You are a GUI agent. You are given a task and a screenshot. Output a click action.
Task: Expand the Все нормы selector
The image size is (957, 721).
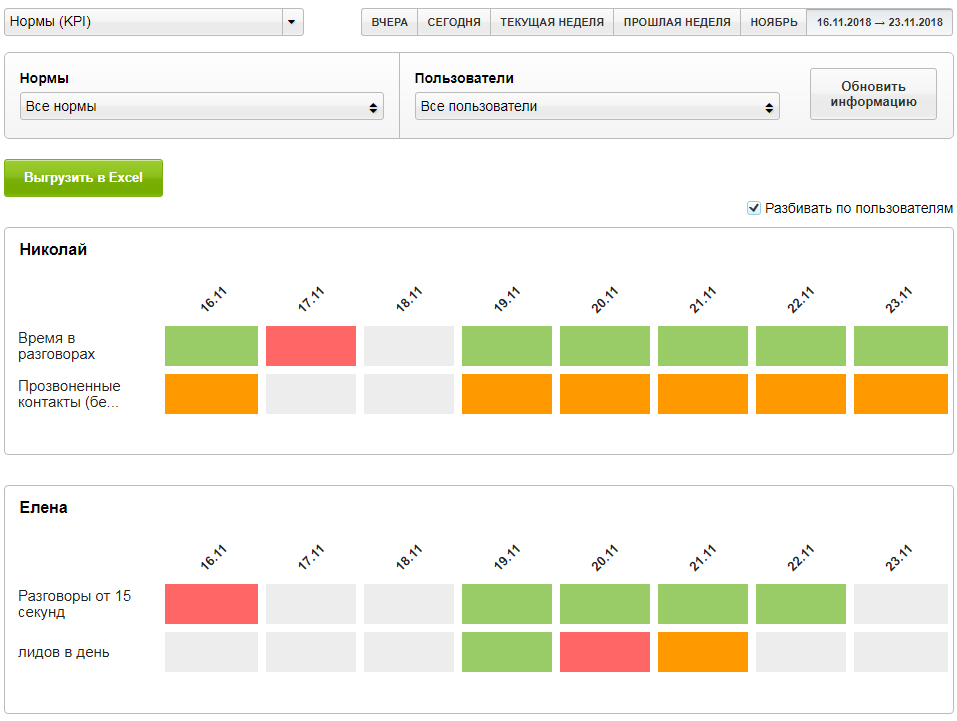(201, 107)
